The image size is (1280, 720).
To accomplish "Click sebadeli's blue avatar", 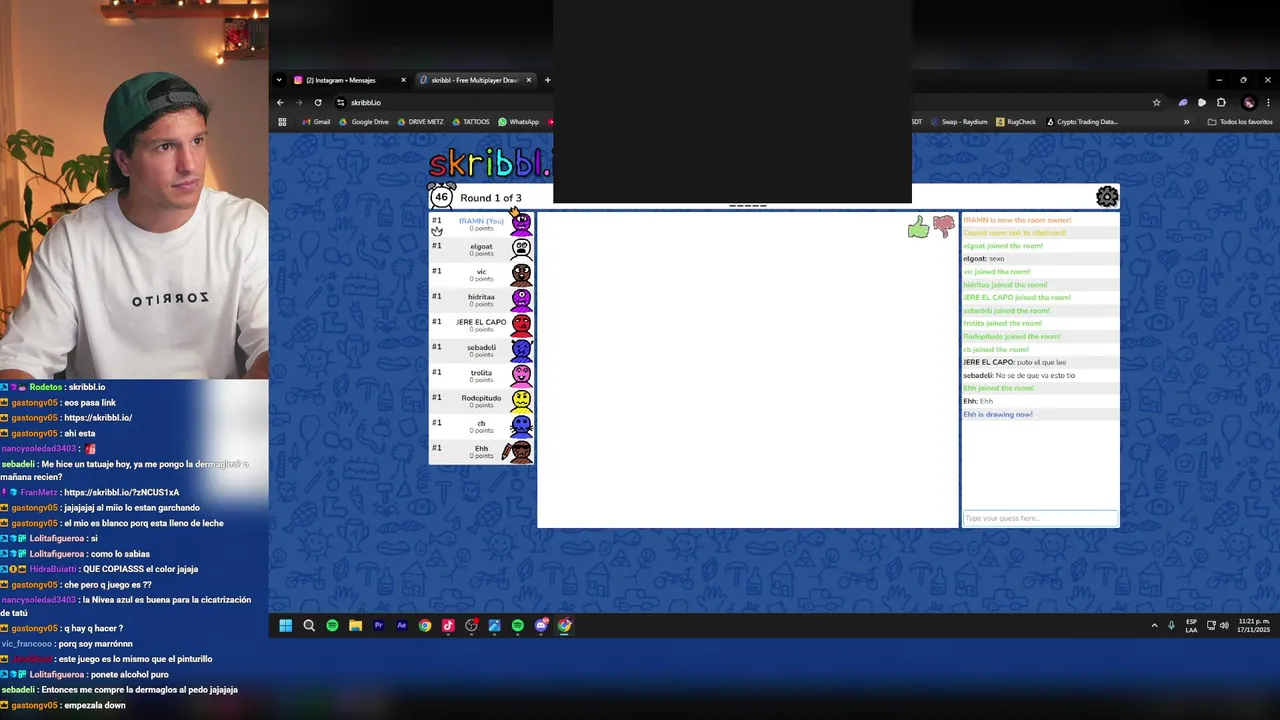I will 521,350.
